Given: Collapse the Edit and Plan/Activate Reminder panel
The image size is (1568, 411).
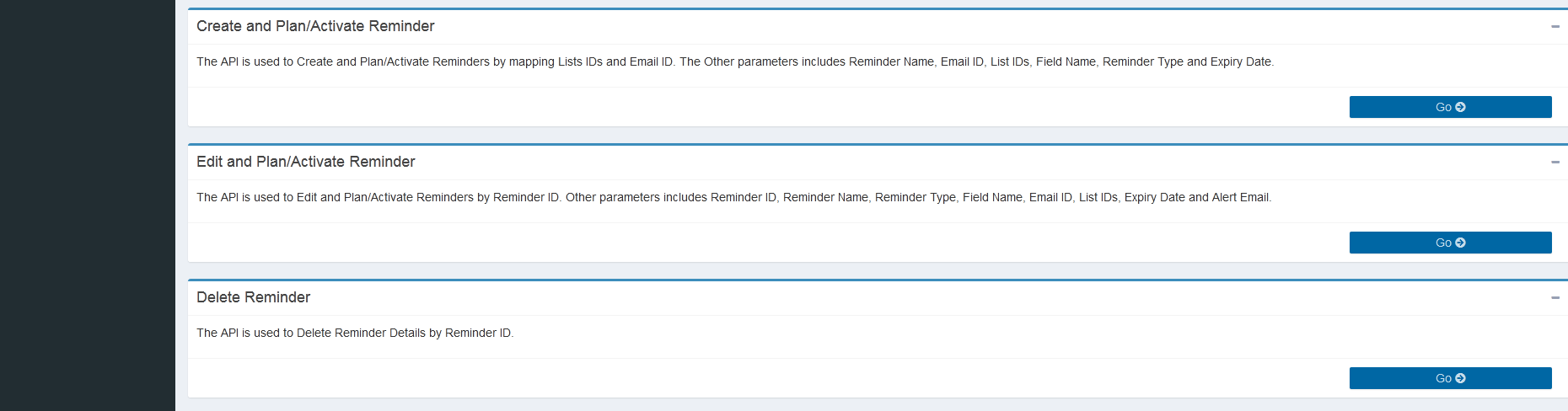Looking at the screenshot, I should tap(1555, 163).
